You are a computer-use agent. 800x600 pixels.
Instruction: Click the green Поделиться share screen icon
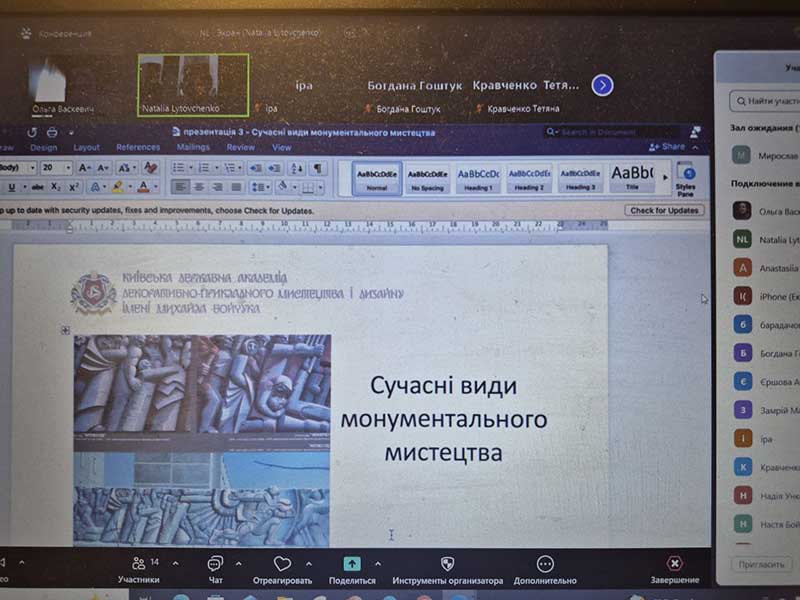pyautogui.click(x=352, y=564)
